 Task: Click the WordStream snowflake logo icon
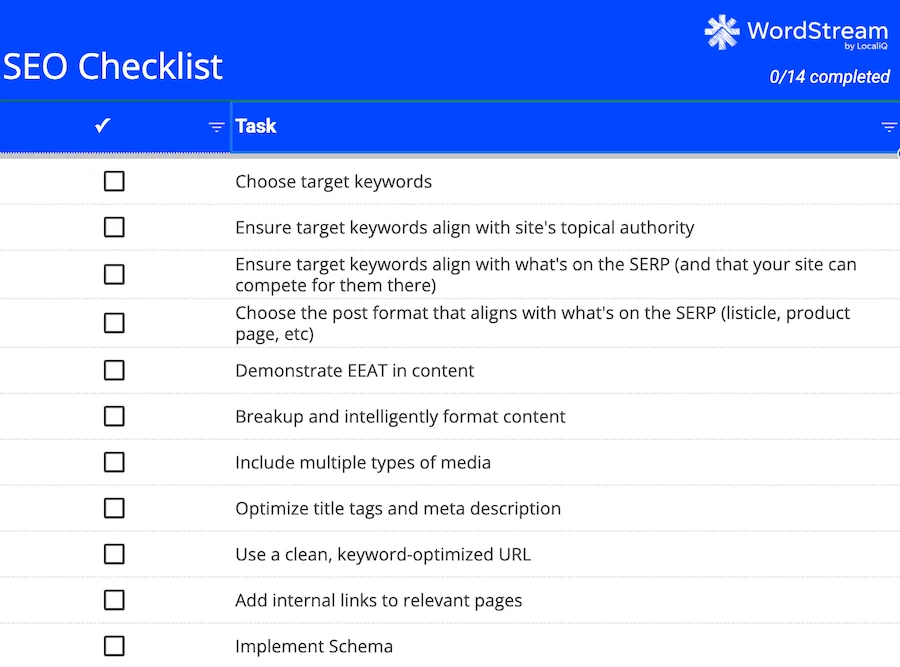(722, 32)
